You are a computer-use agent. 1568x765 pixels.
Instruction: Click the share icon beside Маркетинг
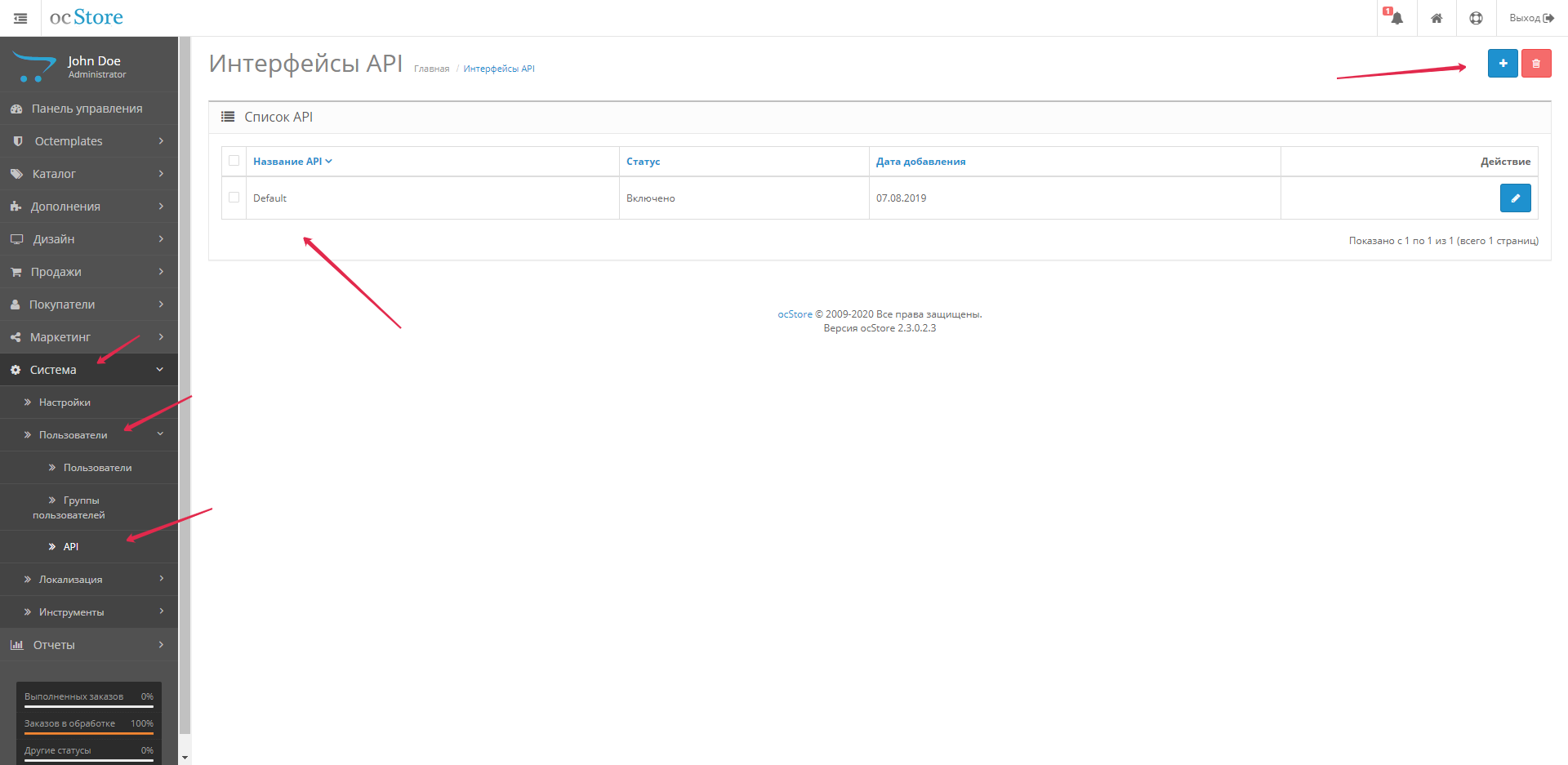[16, 337]
